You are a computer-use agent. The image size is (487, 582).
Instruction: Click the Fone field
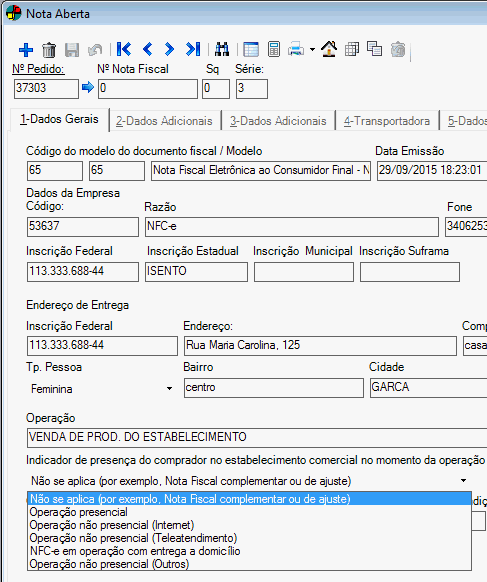[466, 227]
